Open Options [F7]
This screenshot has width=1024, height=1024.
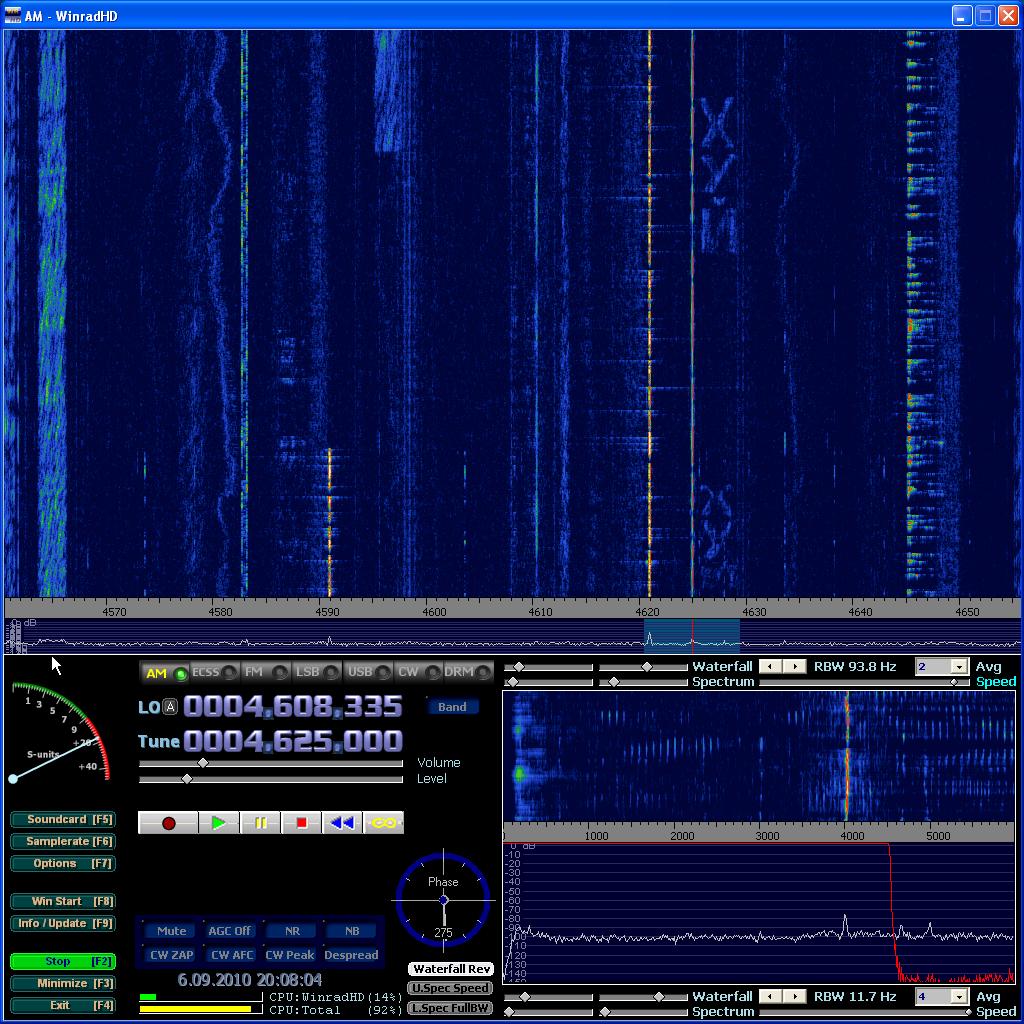coord(62,863)
